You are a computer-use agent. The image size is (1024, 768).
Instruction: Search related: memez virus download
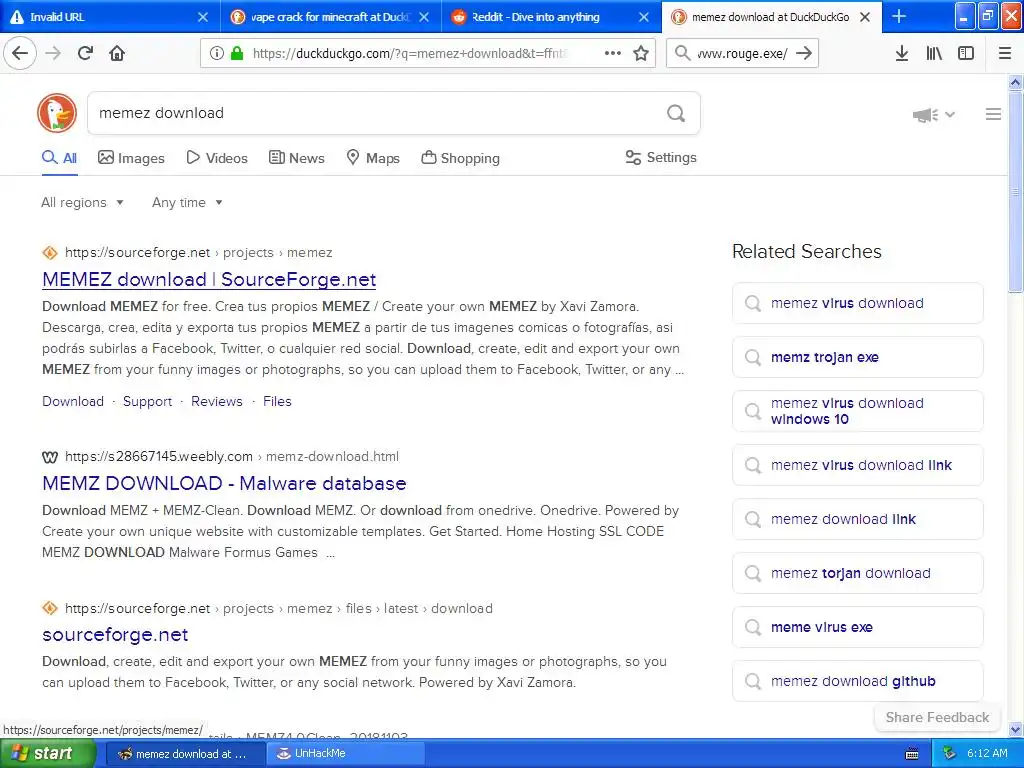(x=857, y=303)
